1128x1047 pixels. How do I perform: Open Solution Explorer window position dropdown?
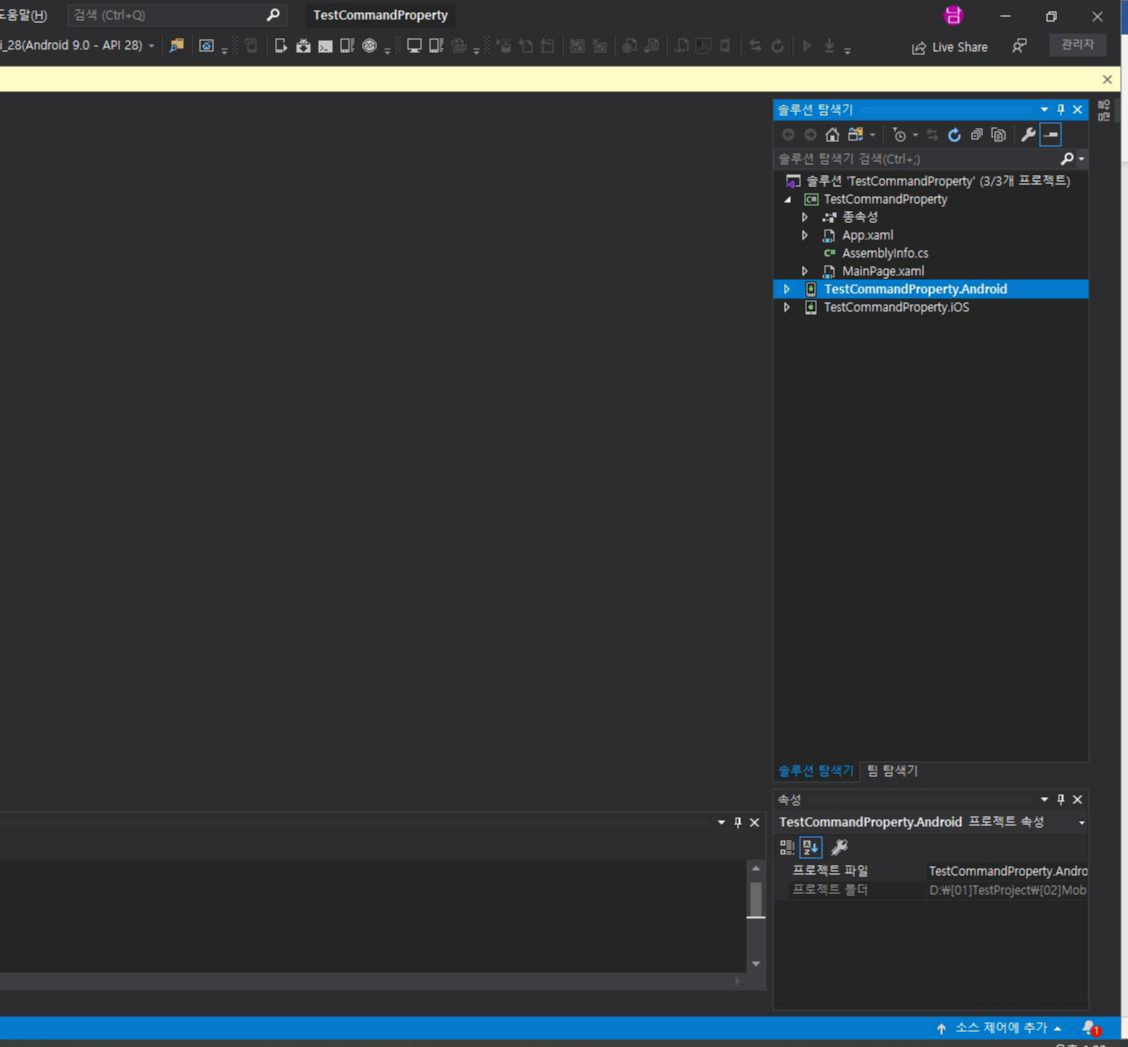1044,109
